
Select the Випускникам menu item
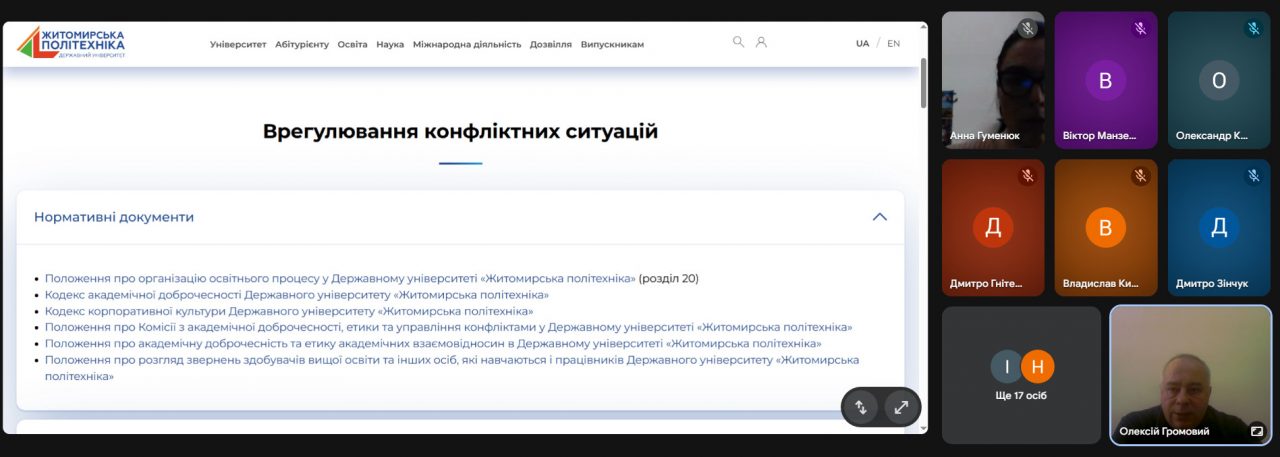tap(612, 44)
